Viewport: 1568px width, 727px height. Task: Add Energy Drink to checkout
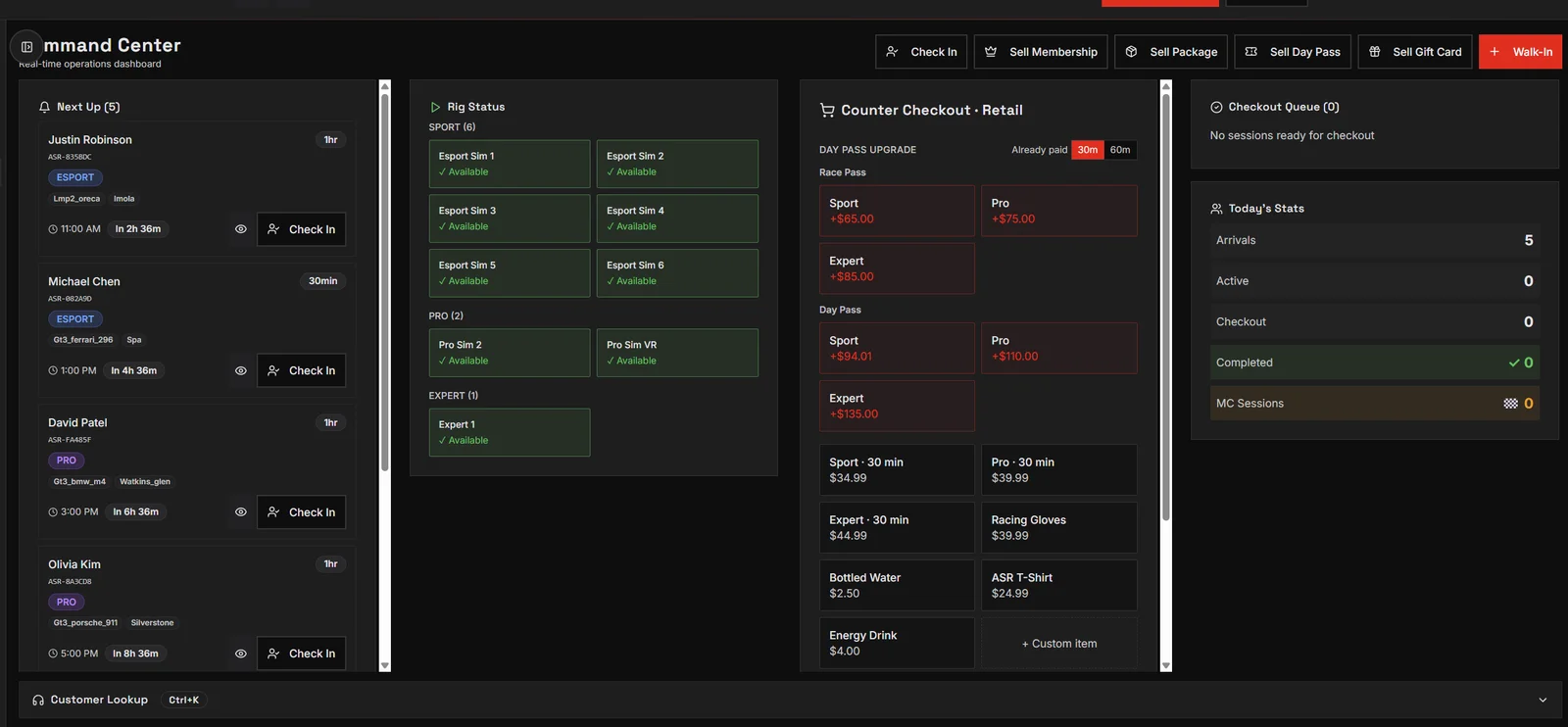(x=897, y=644)
